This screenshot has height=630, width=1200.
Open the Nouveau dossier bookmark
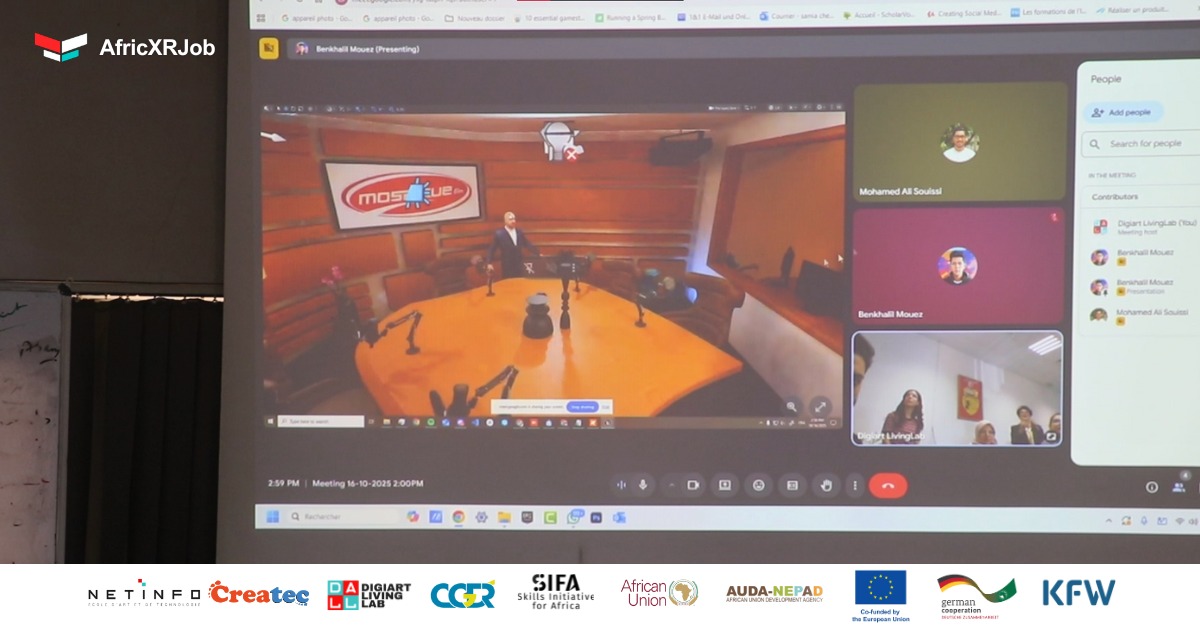pyautogui.click(x=473, y=17)
